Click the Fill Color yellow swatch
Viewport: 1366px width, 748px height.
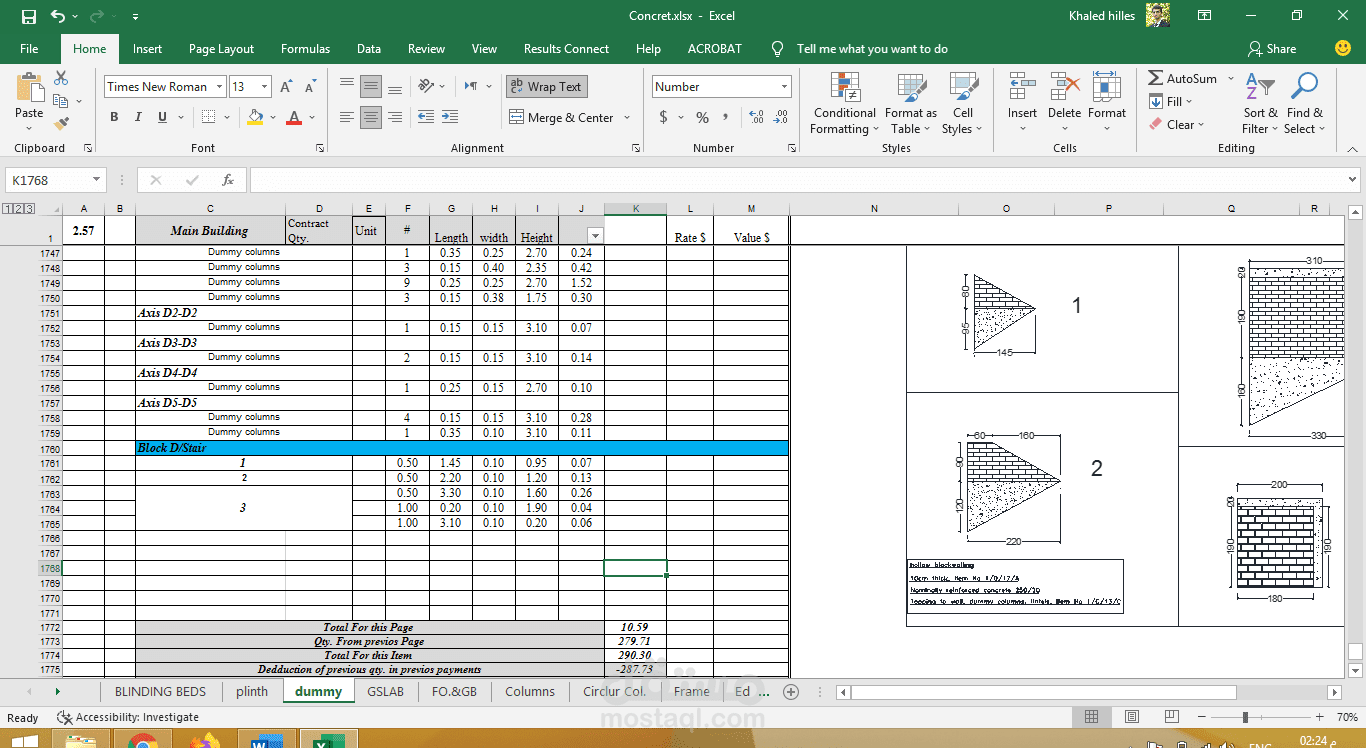255,117
